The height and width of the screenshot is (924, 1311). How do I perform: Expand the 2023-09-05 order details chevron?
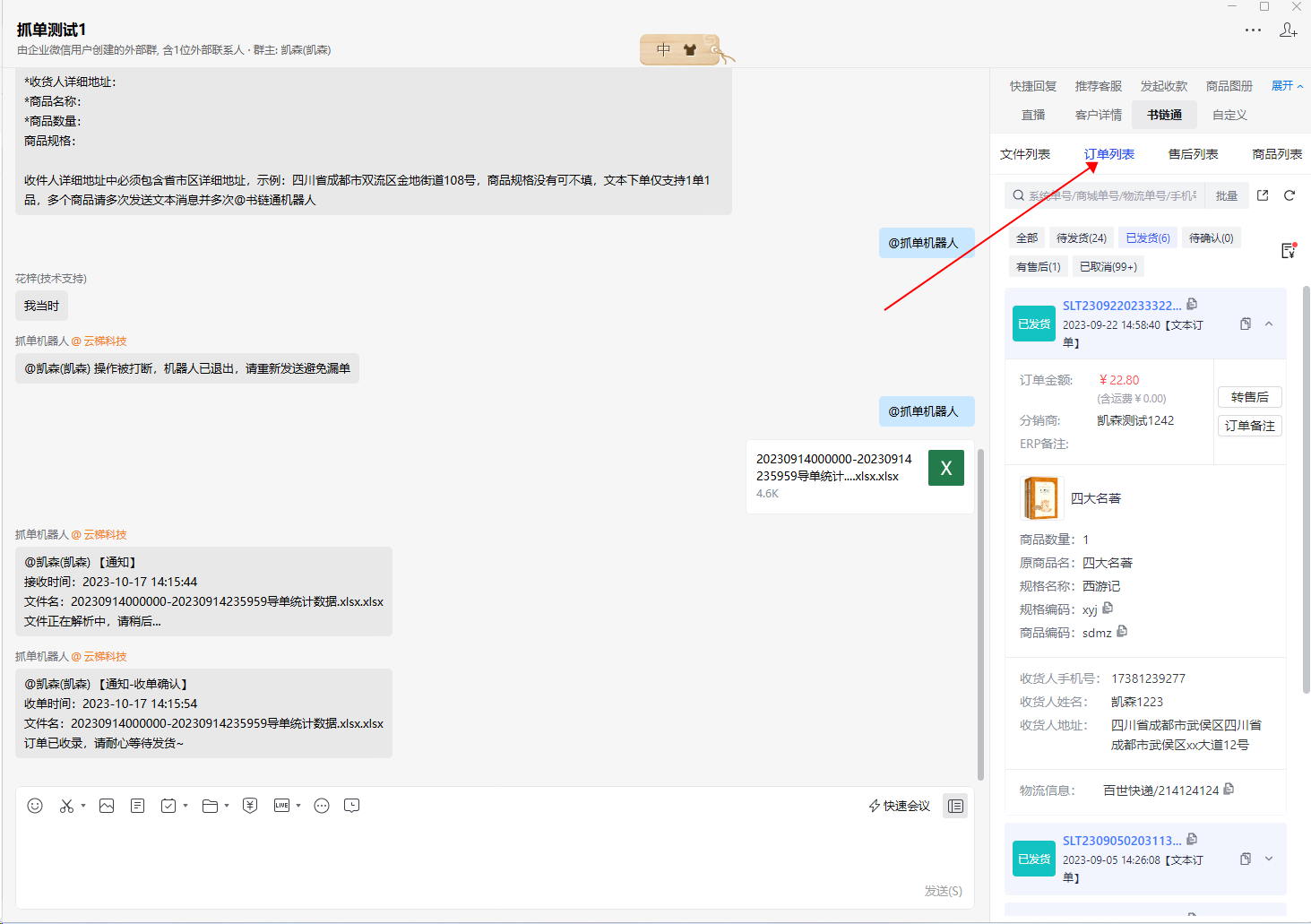click(1269, 859)
